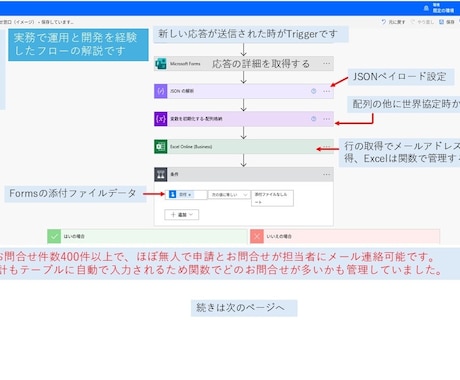The width and height of the screenshot is (460, 380).
Task: Open the condition operator dropdown
Action: coord(229,195)
